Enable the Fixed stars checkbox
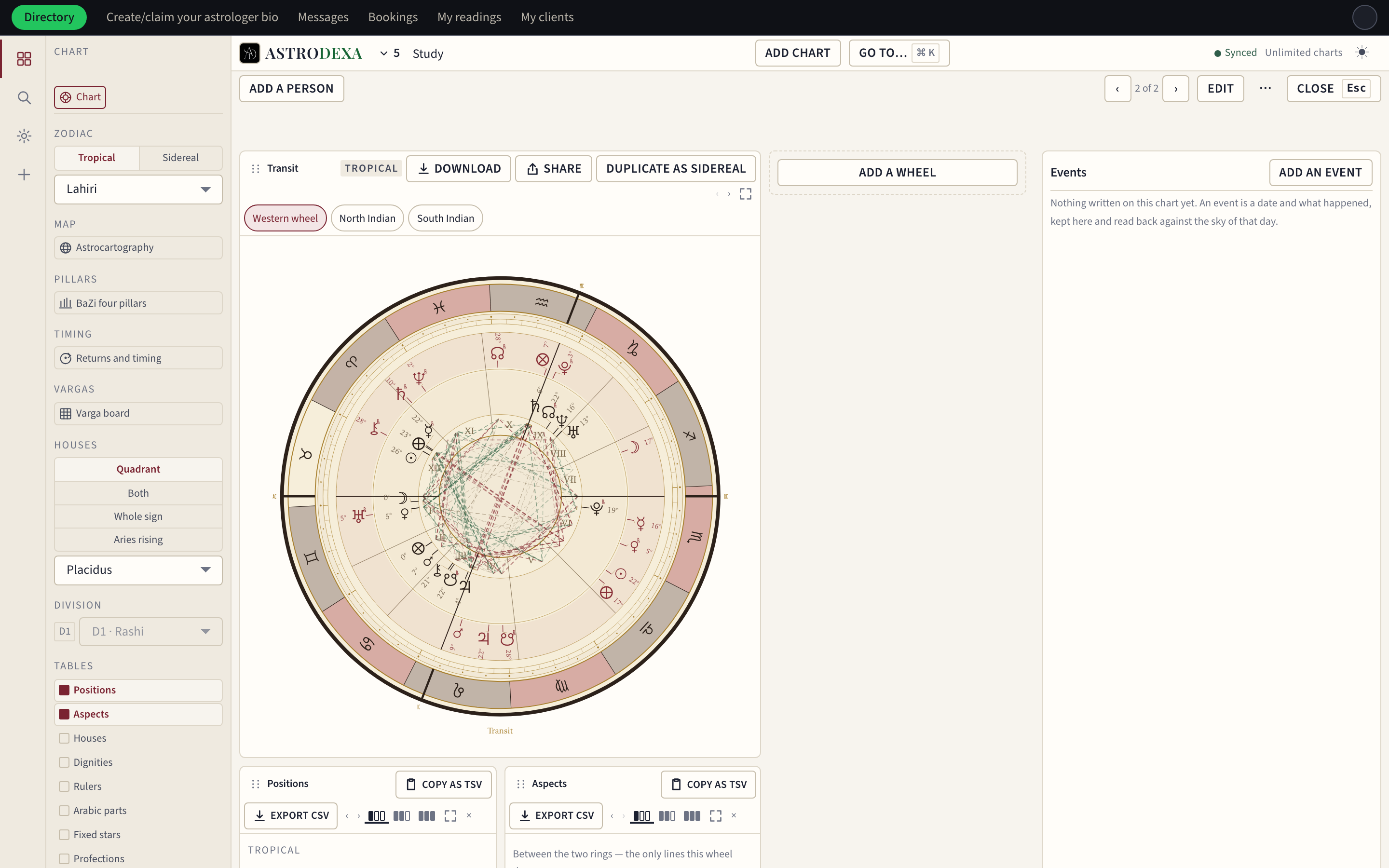Screen dimensions: 1389x868 click(x=64, y=835)
